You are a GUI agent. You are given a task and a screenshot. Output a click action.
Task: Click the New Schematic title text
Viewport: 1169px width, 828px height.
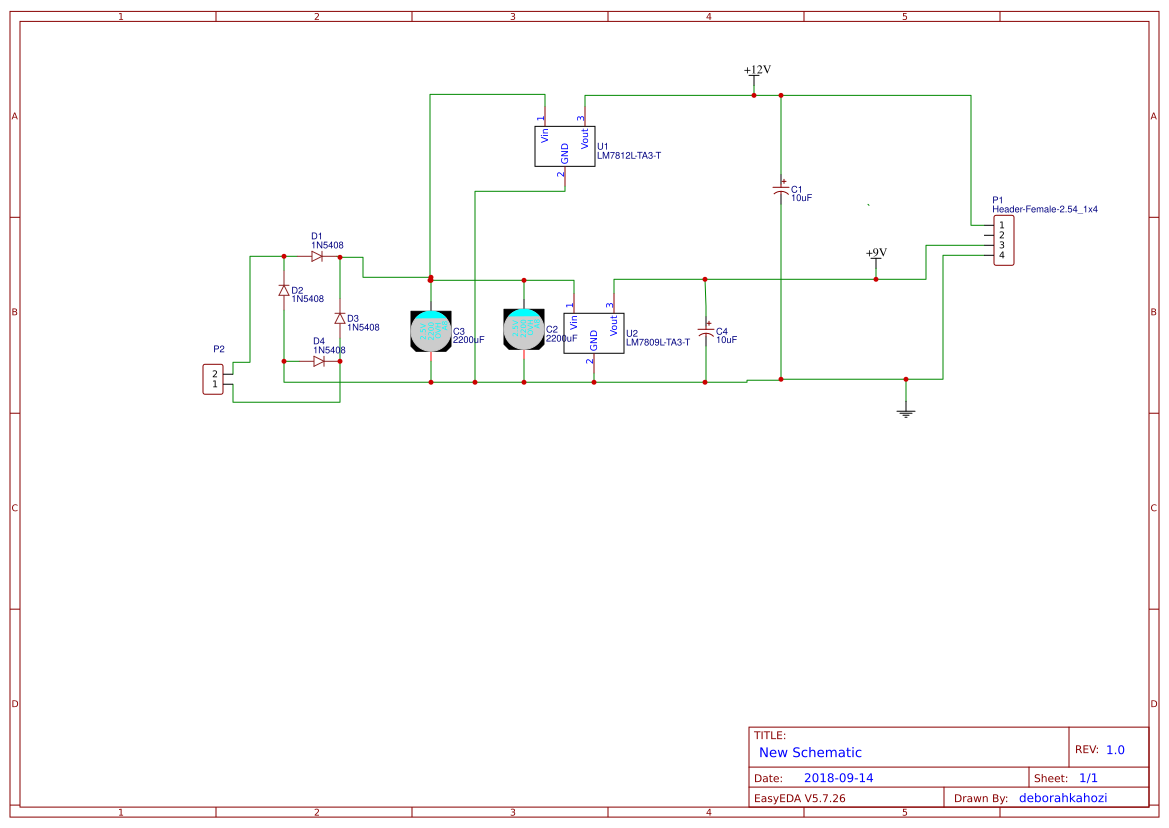[x=810, y=752]
